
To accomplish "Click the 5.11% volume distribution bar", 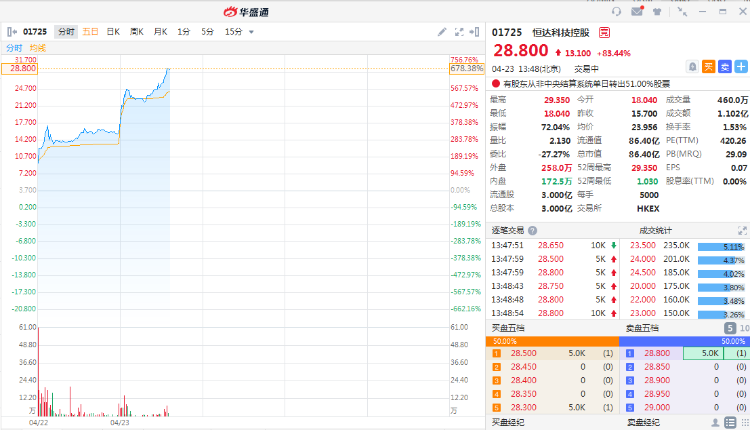I will 721,247.
